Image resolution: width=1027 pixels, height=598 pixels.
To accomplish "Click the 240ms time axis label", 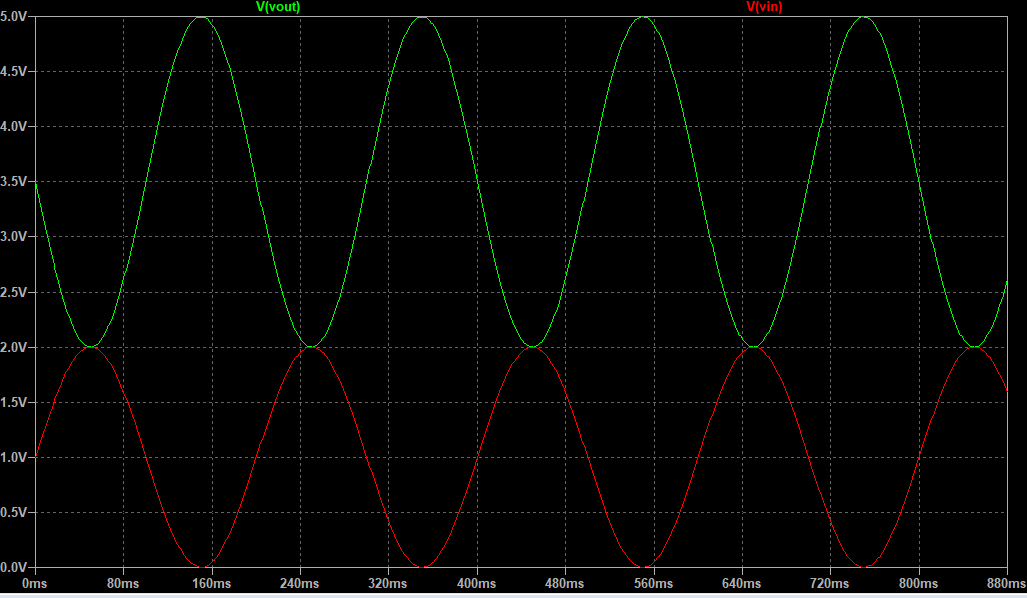I will 300,583.
